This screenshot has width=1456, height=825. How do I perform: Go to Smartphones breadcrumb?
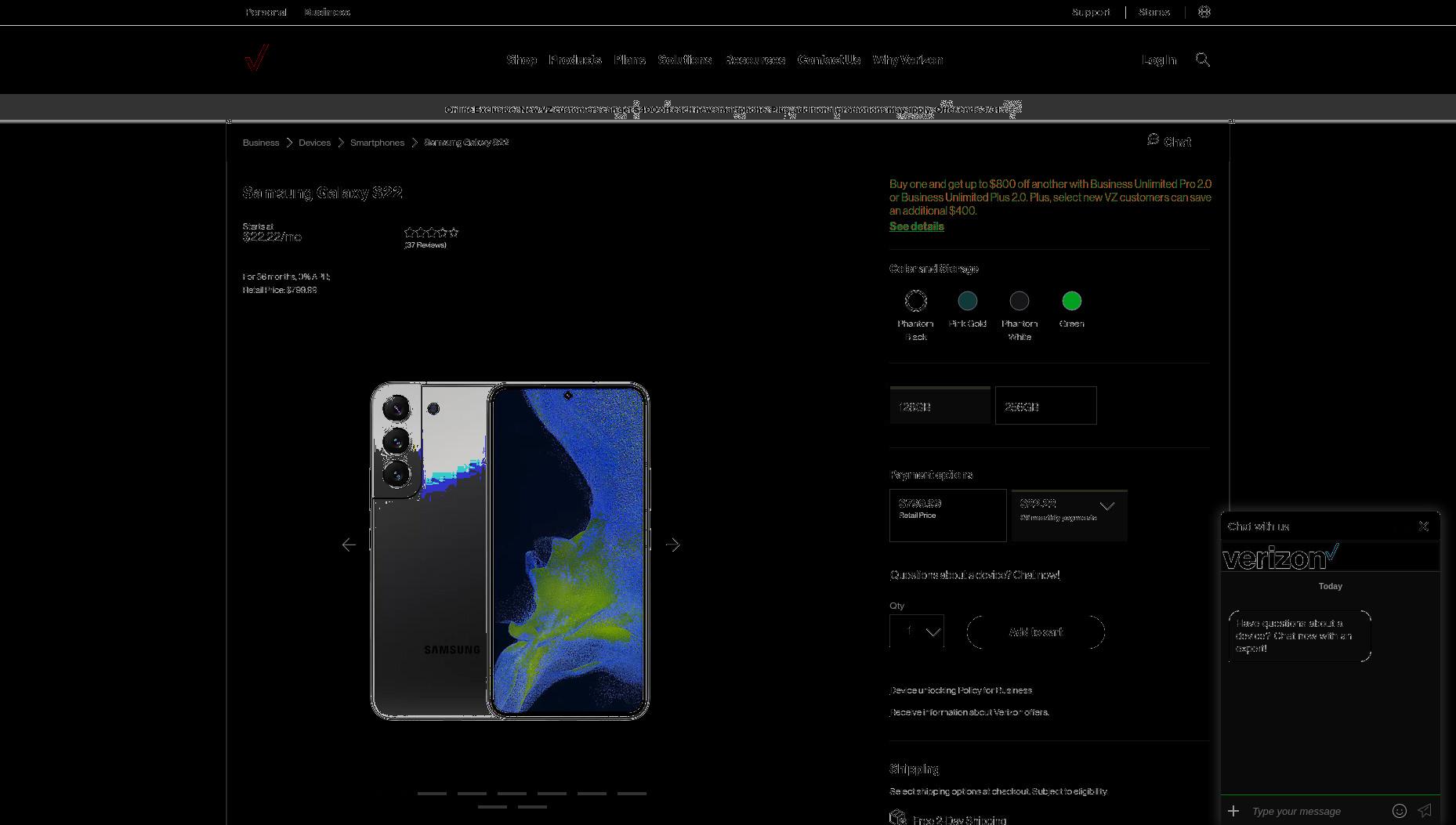(377, 143)
